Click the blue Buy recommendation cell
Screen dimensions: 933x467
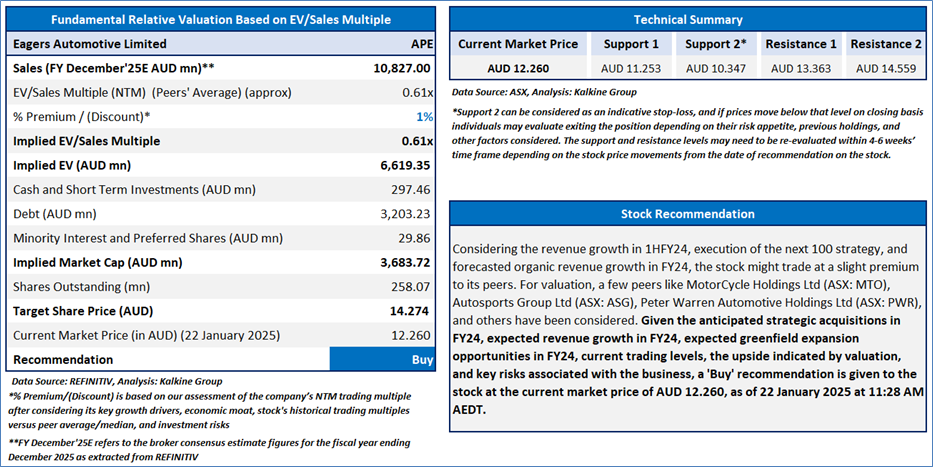click(x=382, y=359)
